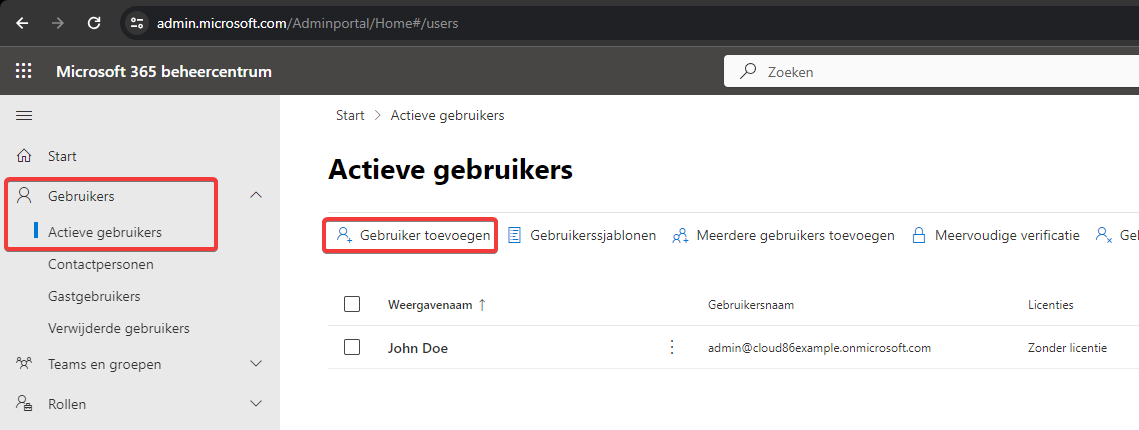Click the Rollen icon in sidebar
Viewport: 1139px width, 430px height.
pyautogui.click(x=24, y=403)
